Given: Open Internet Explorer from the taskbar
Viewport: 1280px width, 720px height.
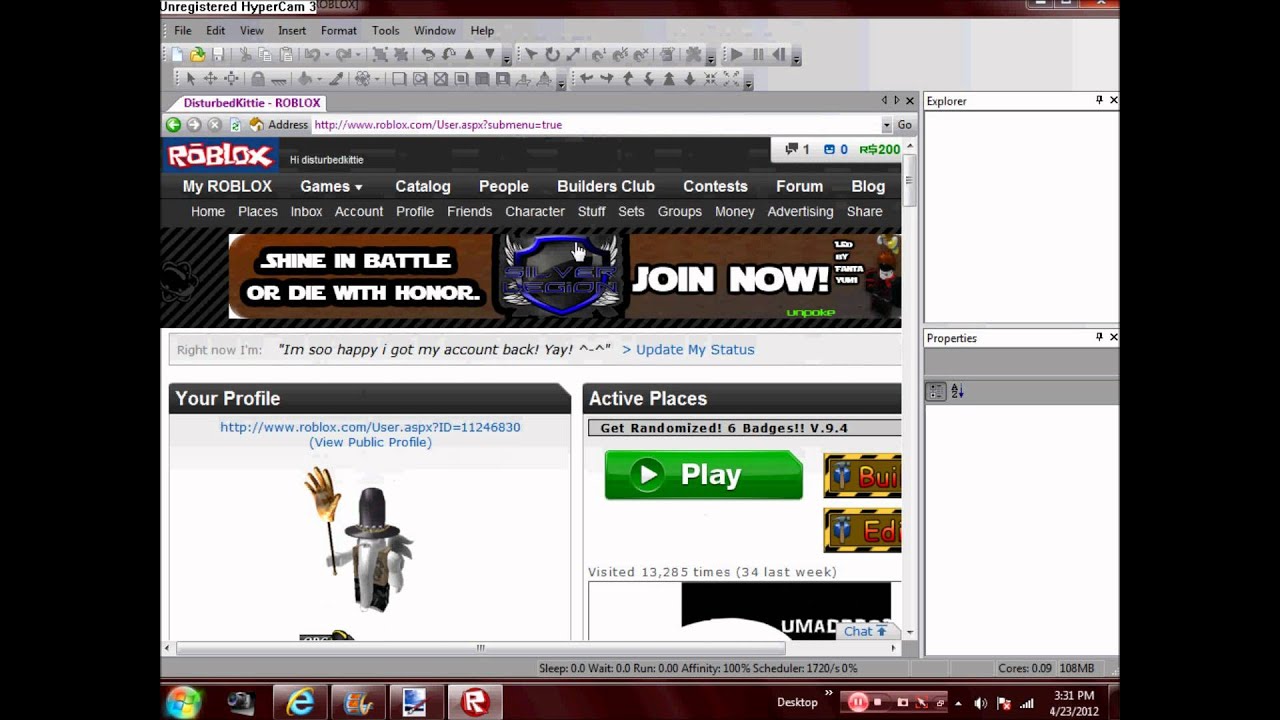Looking at the screenshot, I should [x=300, y=702].
